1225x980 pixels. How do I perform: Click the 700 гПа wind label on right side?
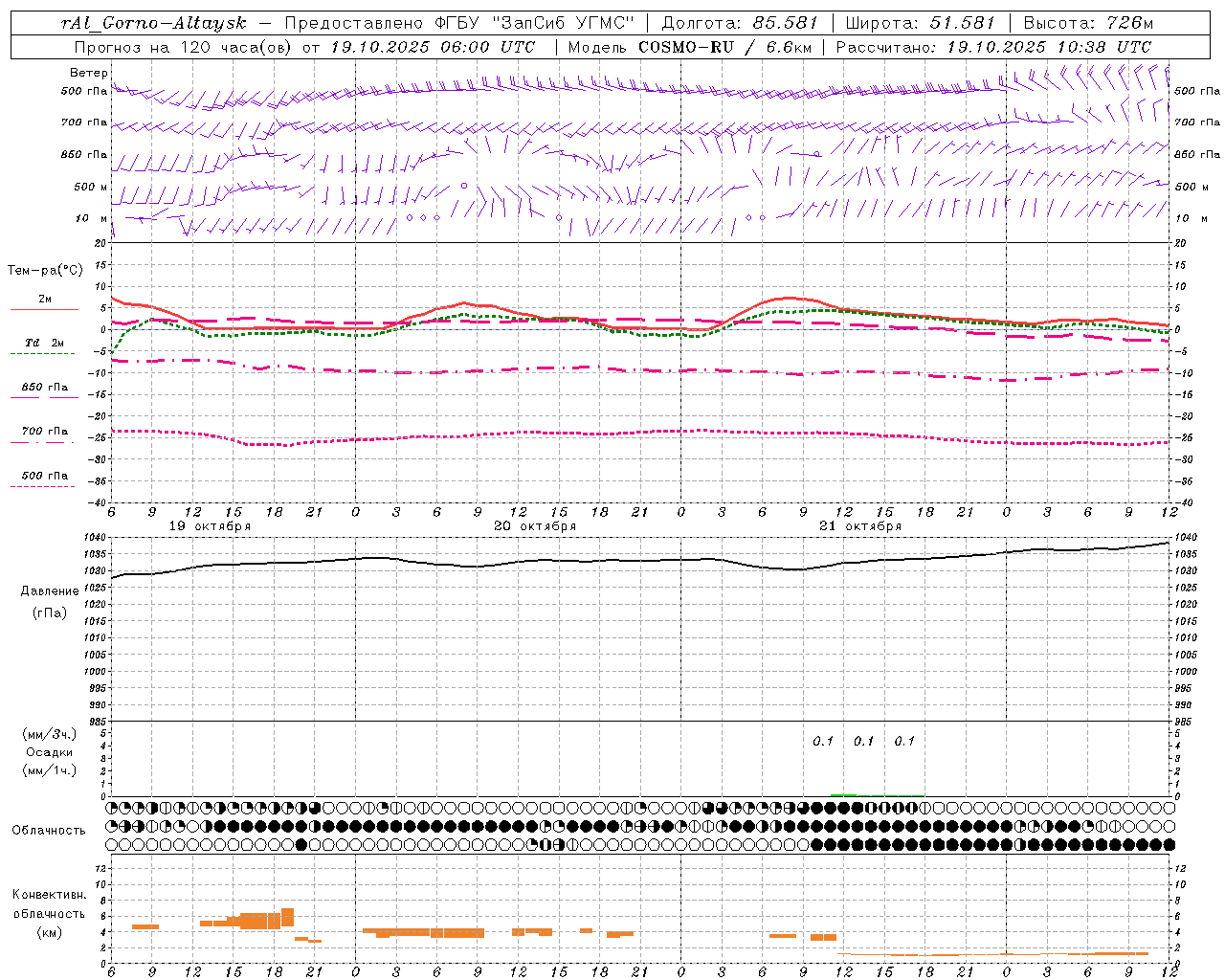point(1197,122)
